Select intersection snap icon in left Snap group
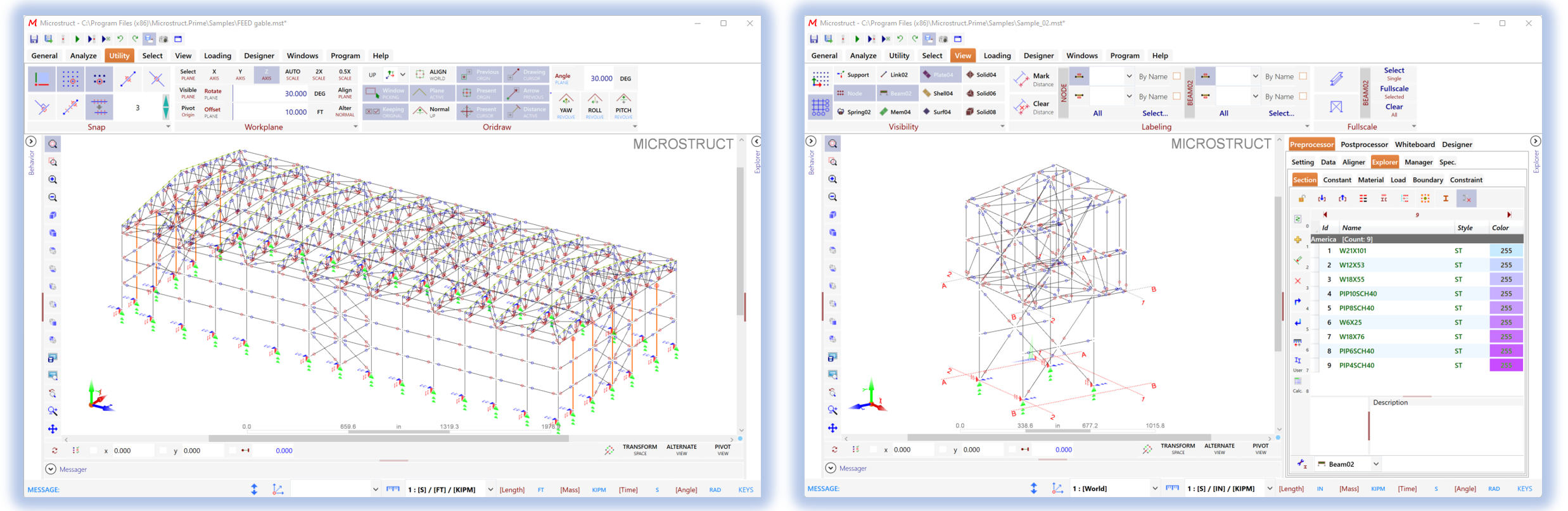1568x511 pixels. click(157, 79)
